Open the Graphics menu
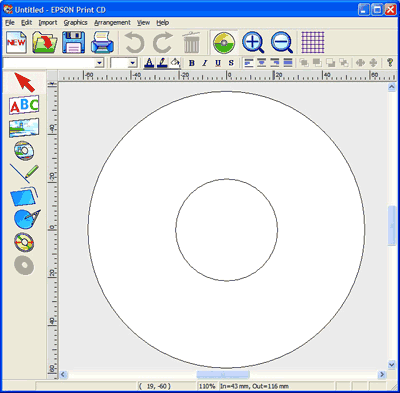 (x=75, y=23)
